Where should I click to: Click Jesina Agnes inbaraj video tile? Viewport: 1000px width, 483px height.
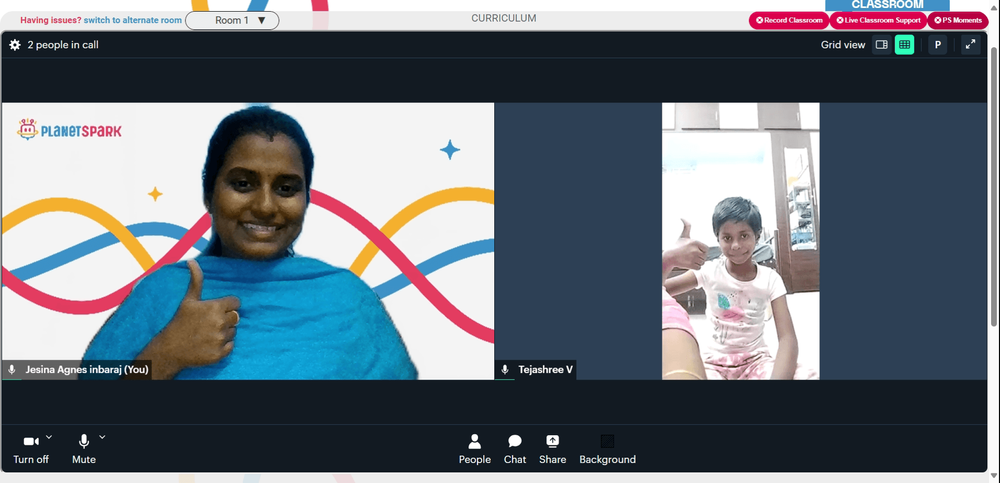tap(247, 241)
